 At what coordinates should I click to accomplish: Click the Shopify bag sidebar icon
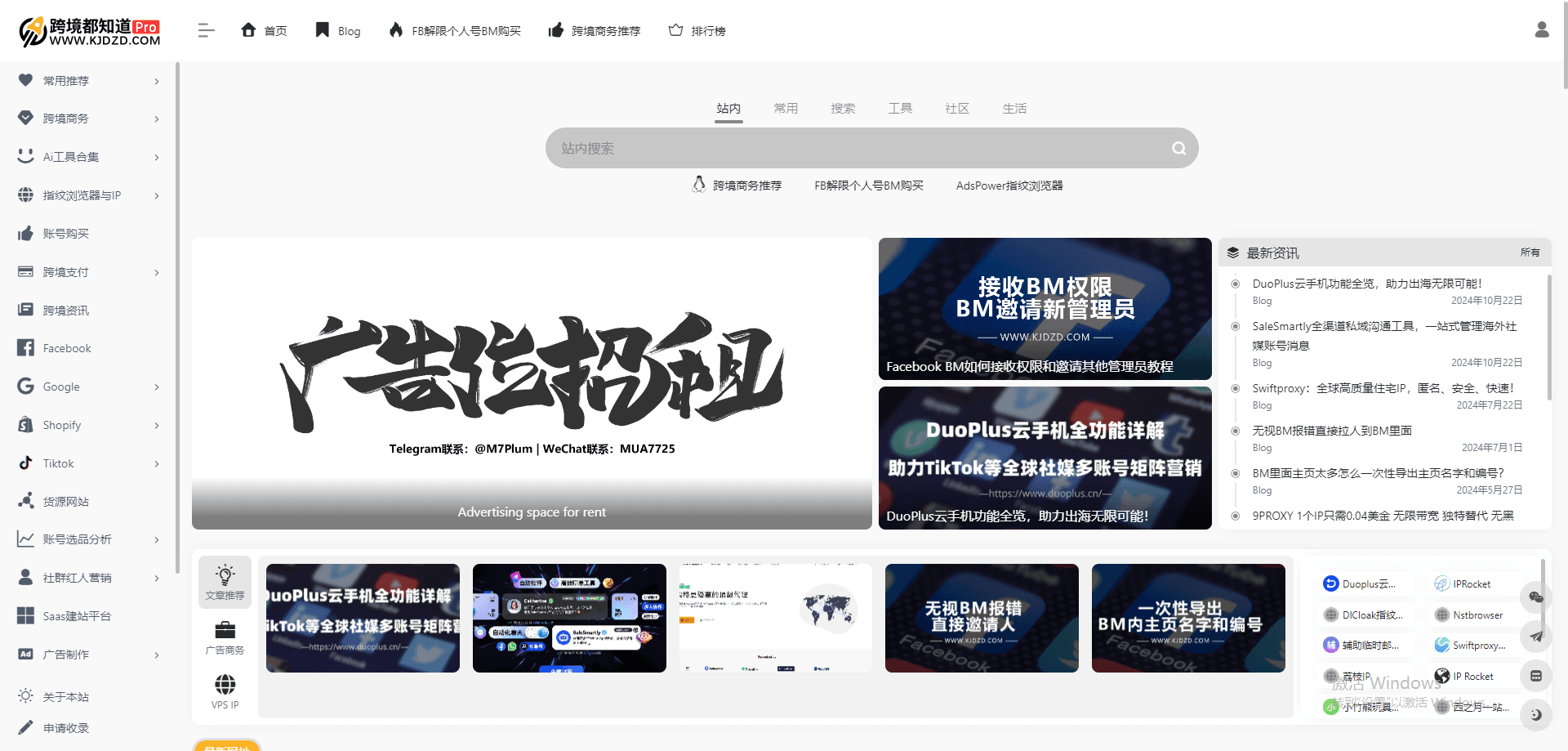point(26,424)
